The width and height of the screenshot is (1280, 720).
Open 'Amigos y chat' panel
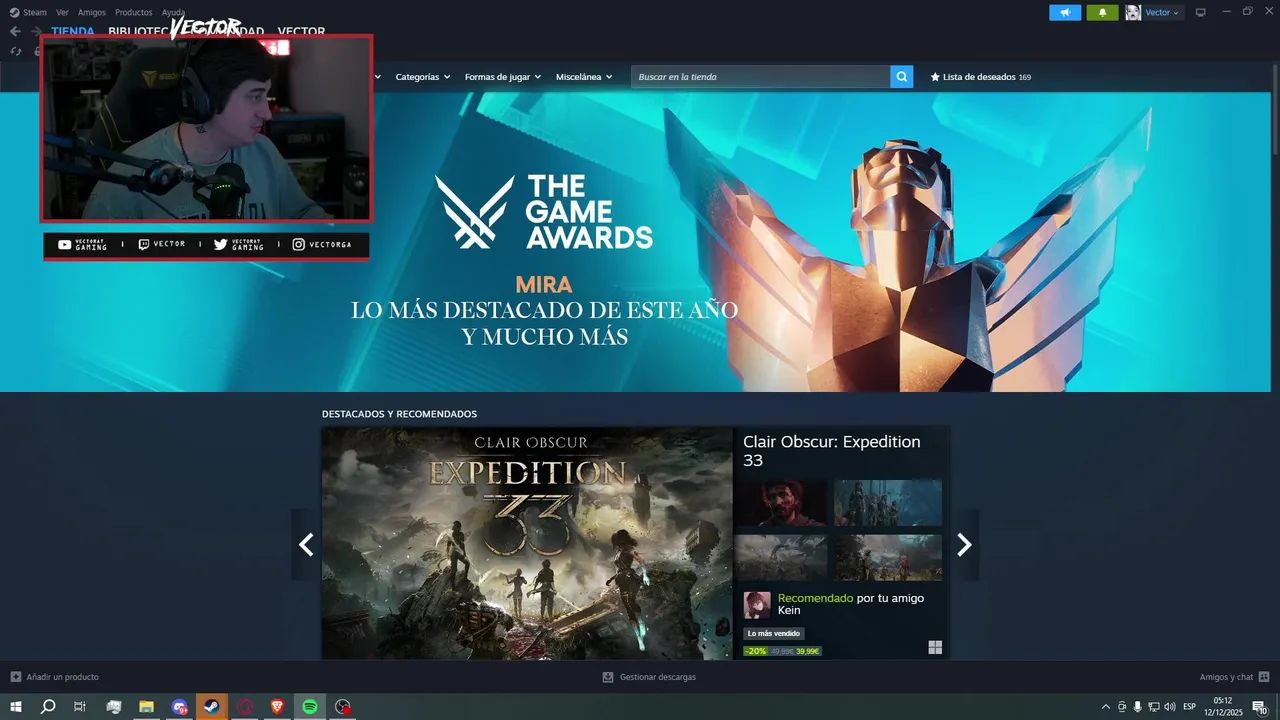pos(1235,677)
